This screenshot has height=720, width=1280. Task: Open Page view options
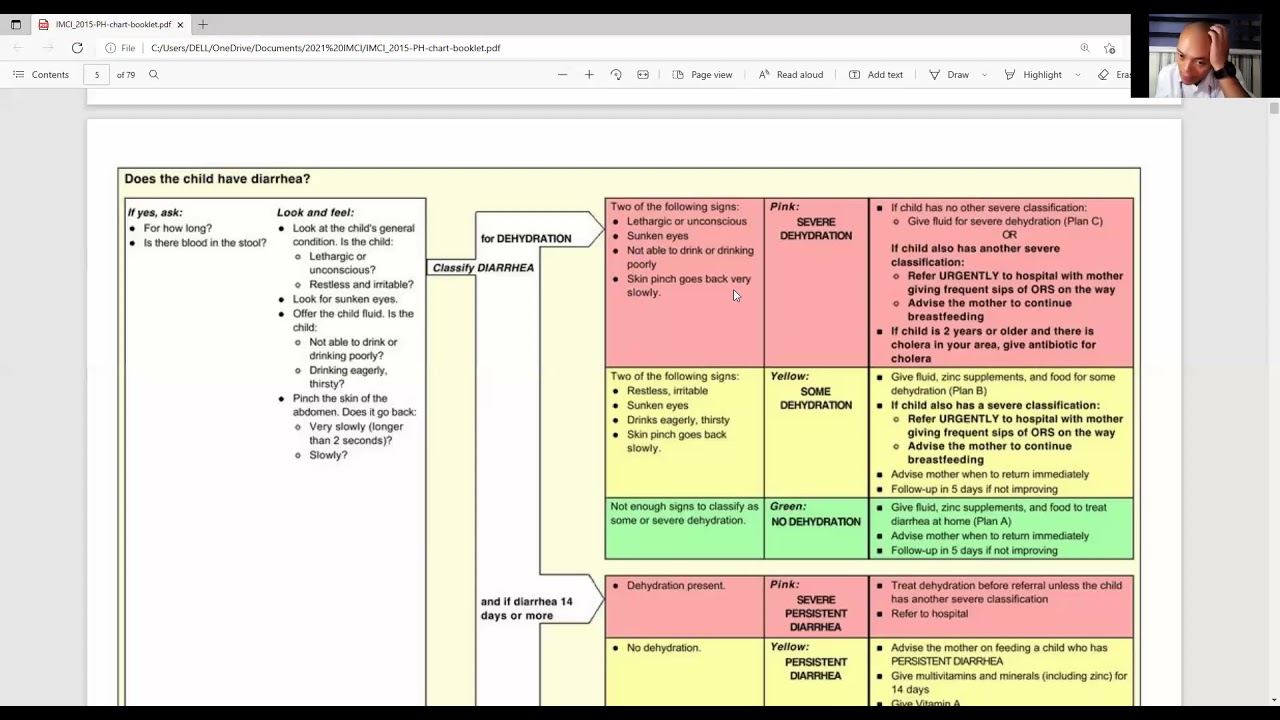702,75
